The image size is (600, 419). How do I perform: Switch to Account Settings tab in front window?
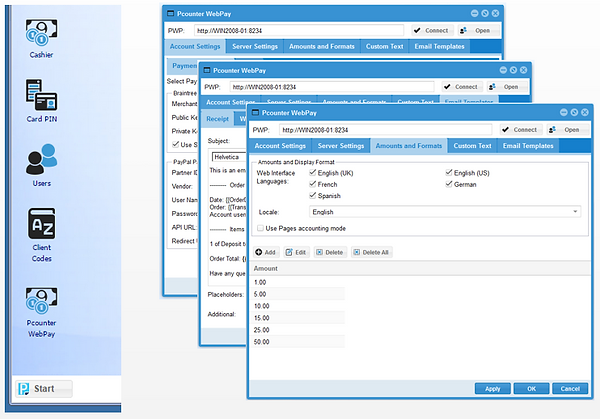(280, 146)
